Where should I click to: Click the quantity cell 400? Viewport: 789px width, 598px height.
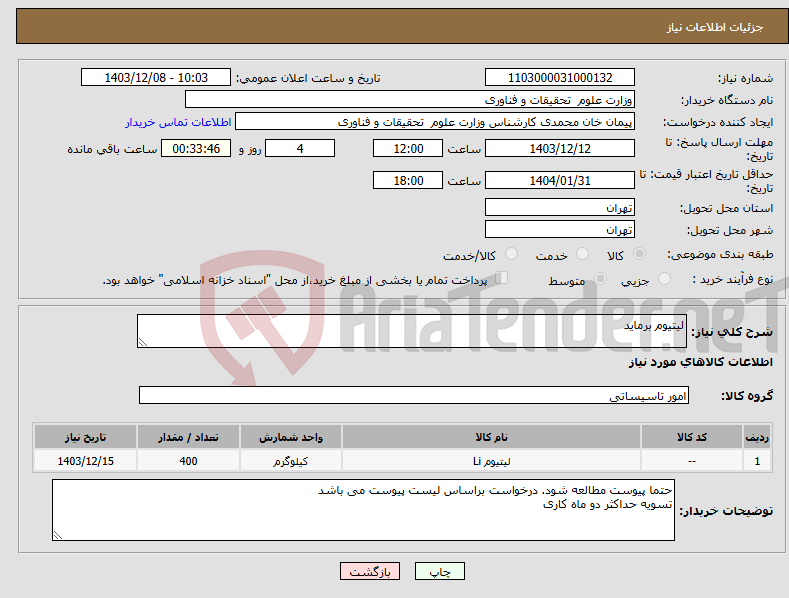(188, 461)
